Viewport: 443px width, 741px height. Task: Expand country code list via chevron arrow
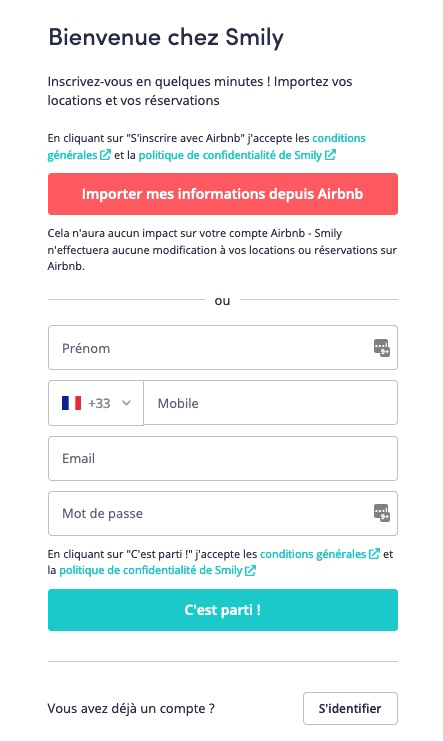[x=126, y=403]
